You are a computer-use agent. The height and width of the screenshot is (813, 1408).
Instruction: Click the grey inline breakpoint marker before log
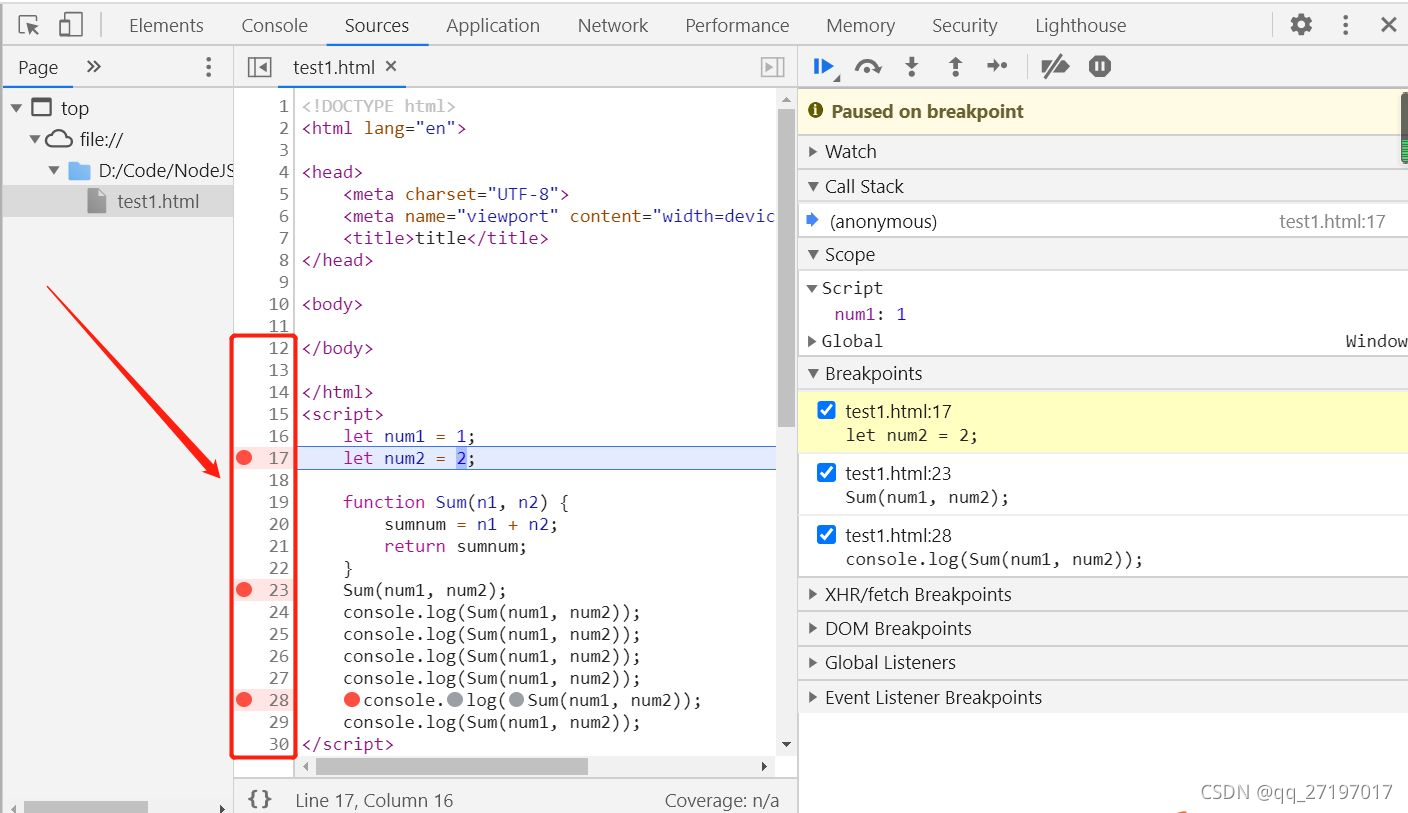(x=455, y=700)
